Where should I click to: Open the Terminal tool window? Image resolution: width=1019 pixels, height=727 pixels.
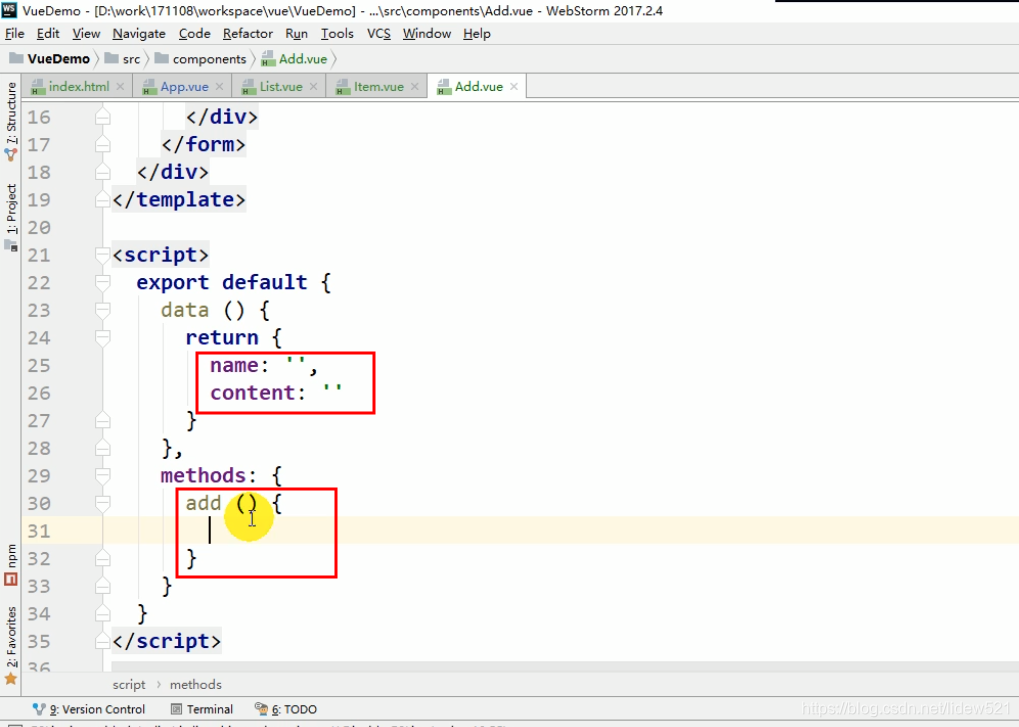coord(202,709)
